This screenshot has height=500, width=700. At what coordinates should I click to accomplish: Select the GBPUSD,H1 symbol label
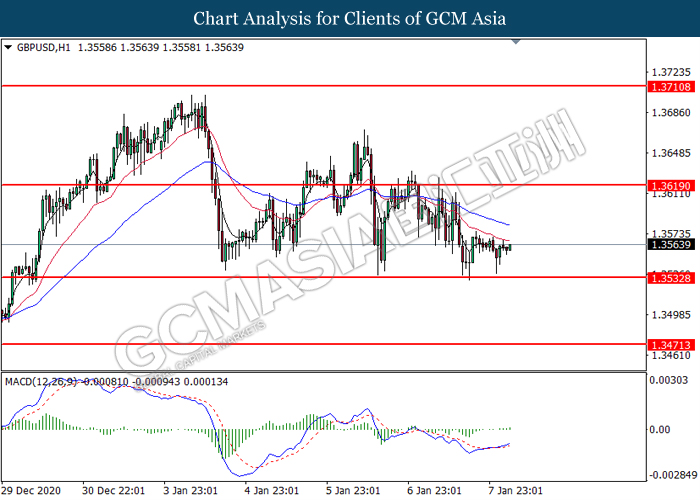coord(43,47)
